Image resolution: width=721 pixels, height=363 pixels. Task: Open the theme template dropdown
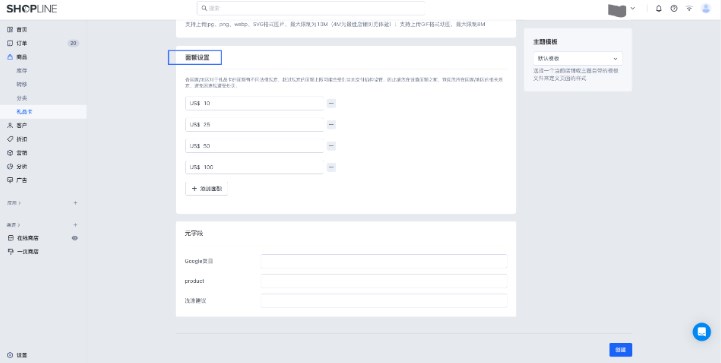click(x=577, y=59)
